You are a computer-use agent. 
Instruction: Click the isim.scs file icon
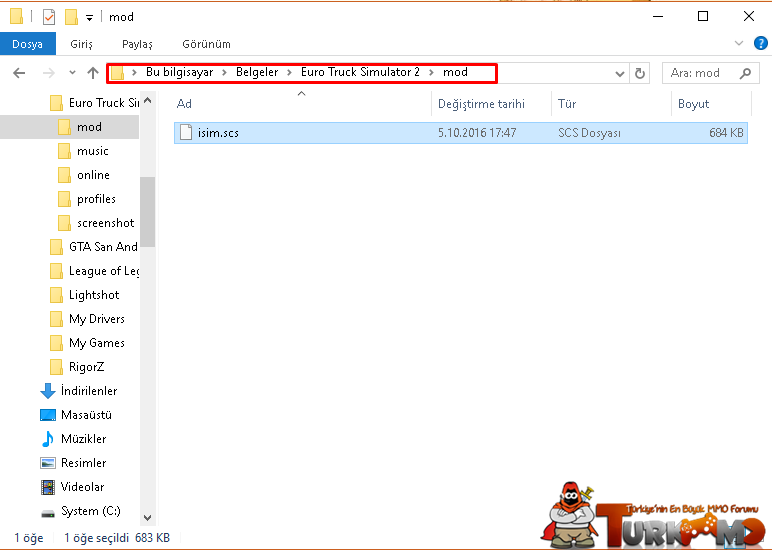(x=186, y=132)
